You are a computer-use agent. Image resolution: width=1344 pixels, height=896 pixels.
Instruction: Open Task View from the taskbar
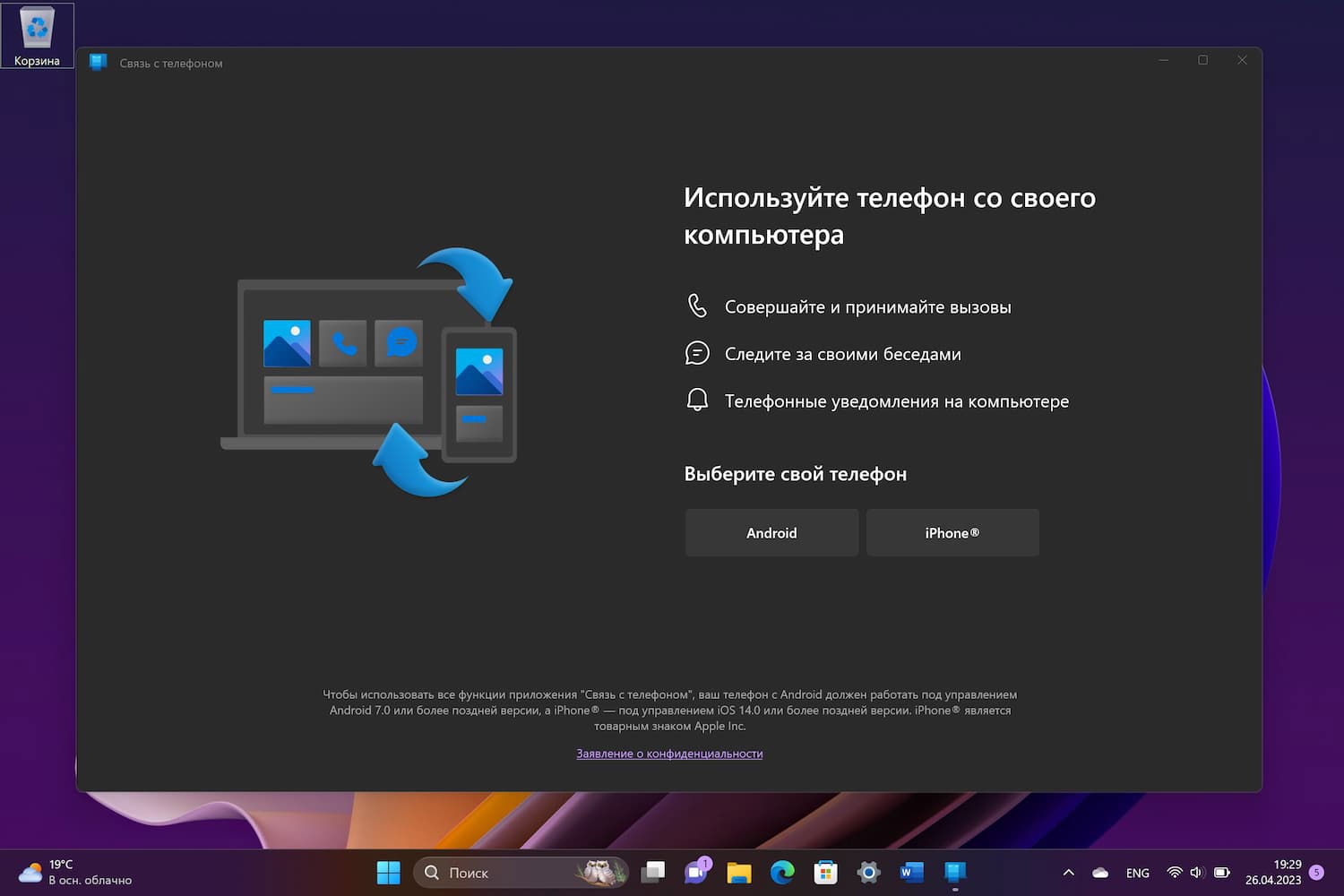653,873
